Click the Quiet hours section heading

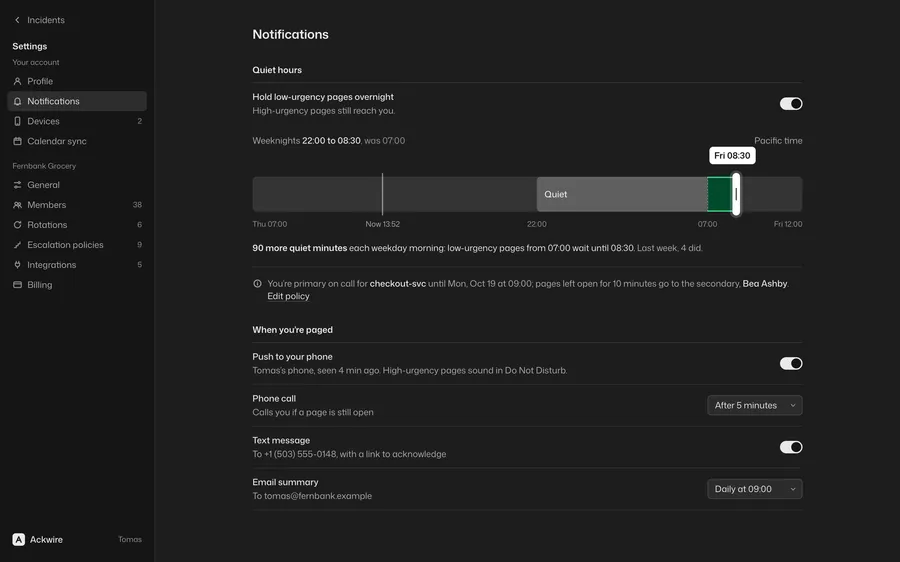[277, 70]
